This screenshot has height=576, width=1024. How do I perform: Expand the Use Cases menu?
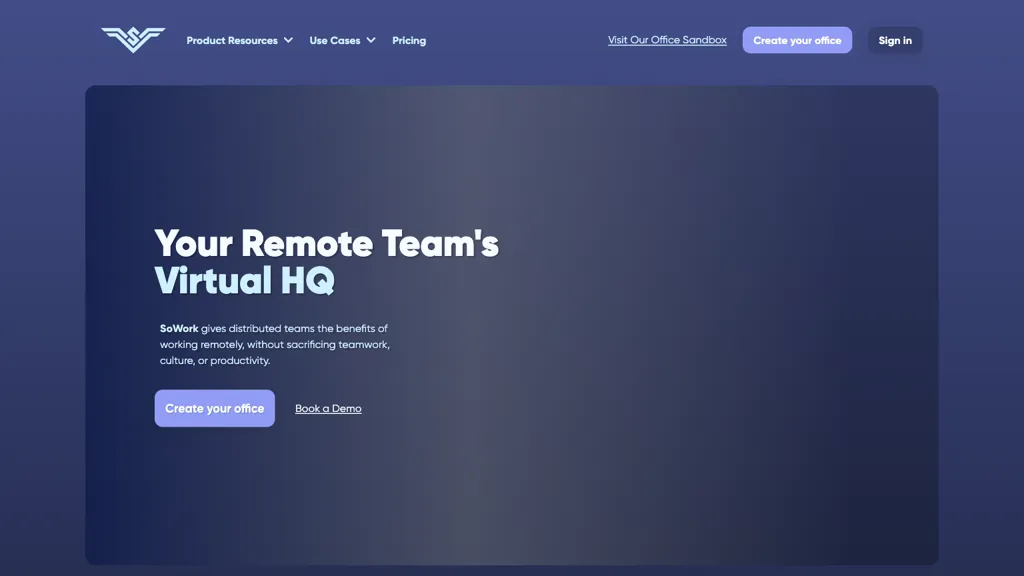pos(335,40)
